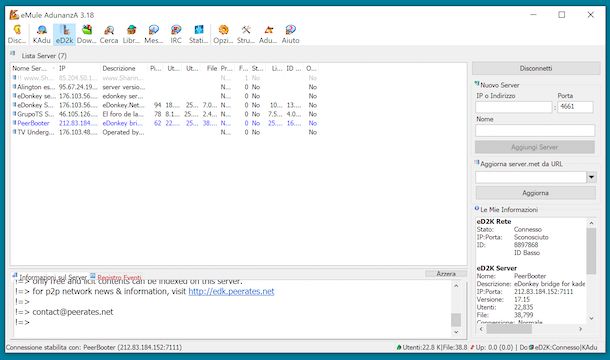Viewport: 610px width, 360px height.
Task: Switch to Informazioni sul Server tab
Action: 49,277
